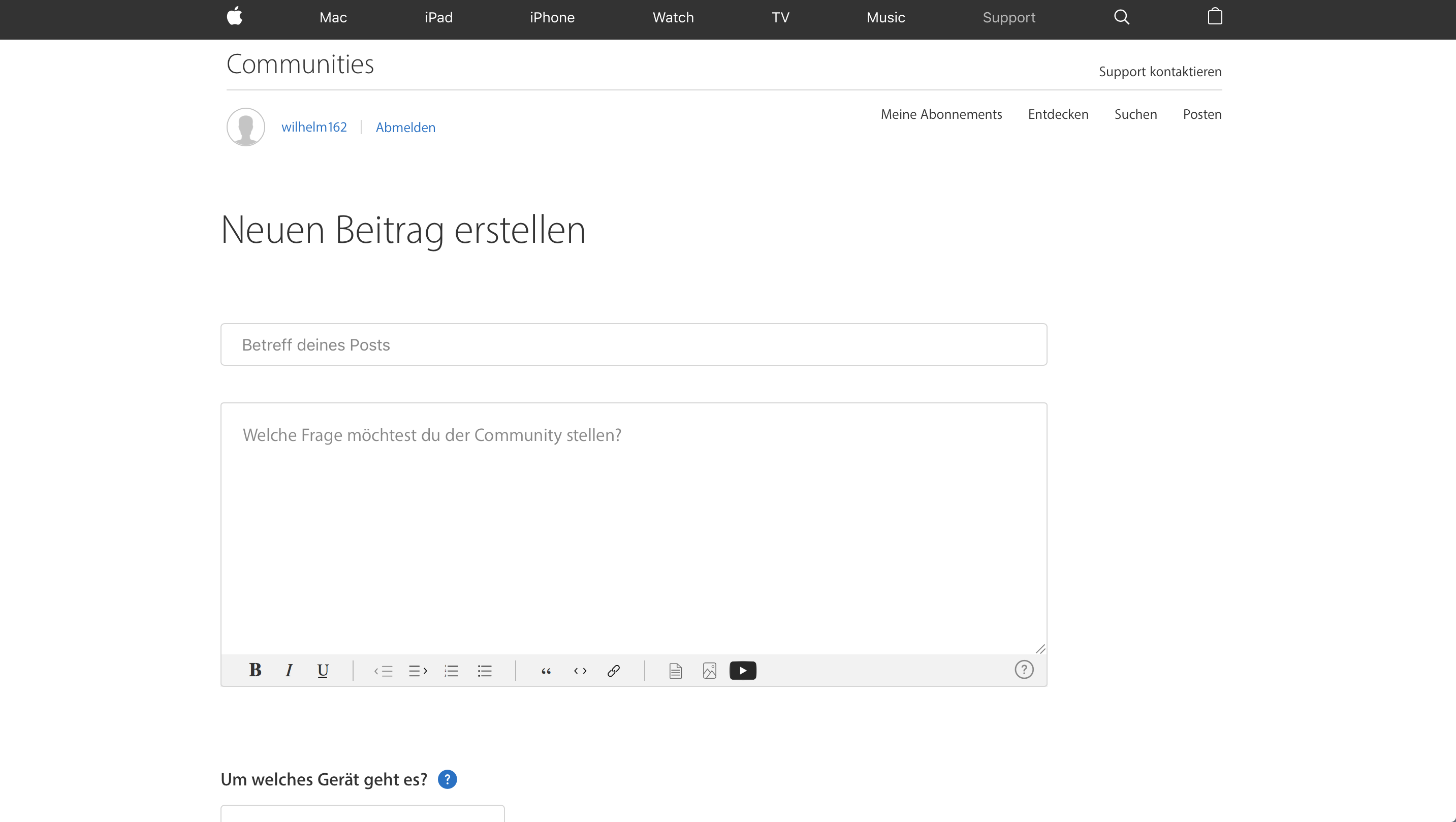This screenshot has width=1456, height=822.
Task: Click Support kontaktieren link
Action: 1160,71
